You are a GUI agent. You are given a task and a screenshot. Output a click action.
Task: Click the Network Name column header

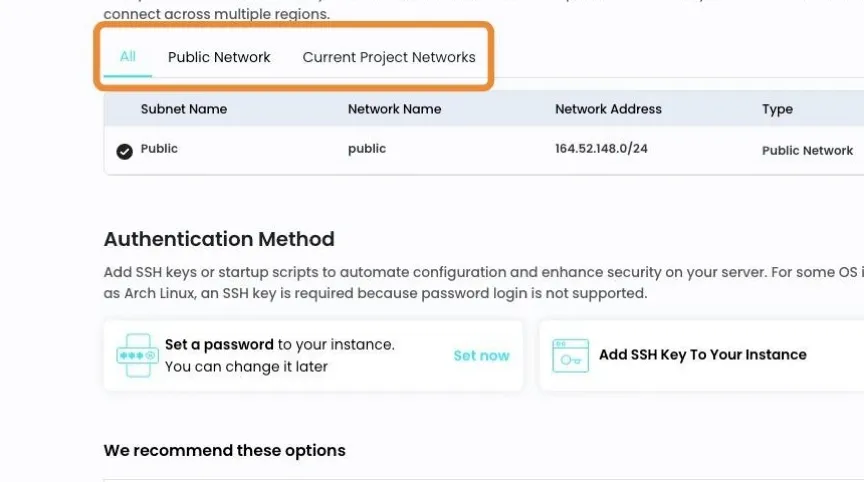tap(395, 109)
